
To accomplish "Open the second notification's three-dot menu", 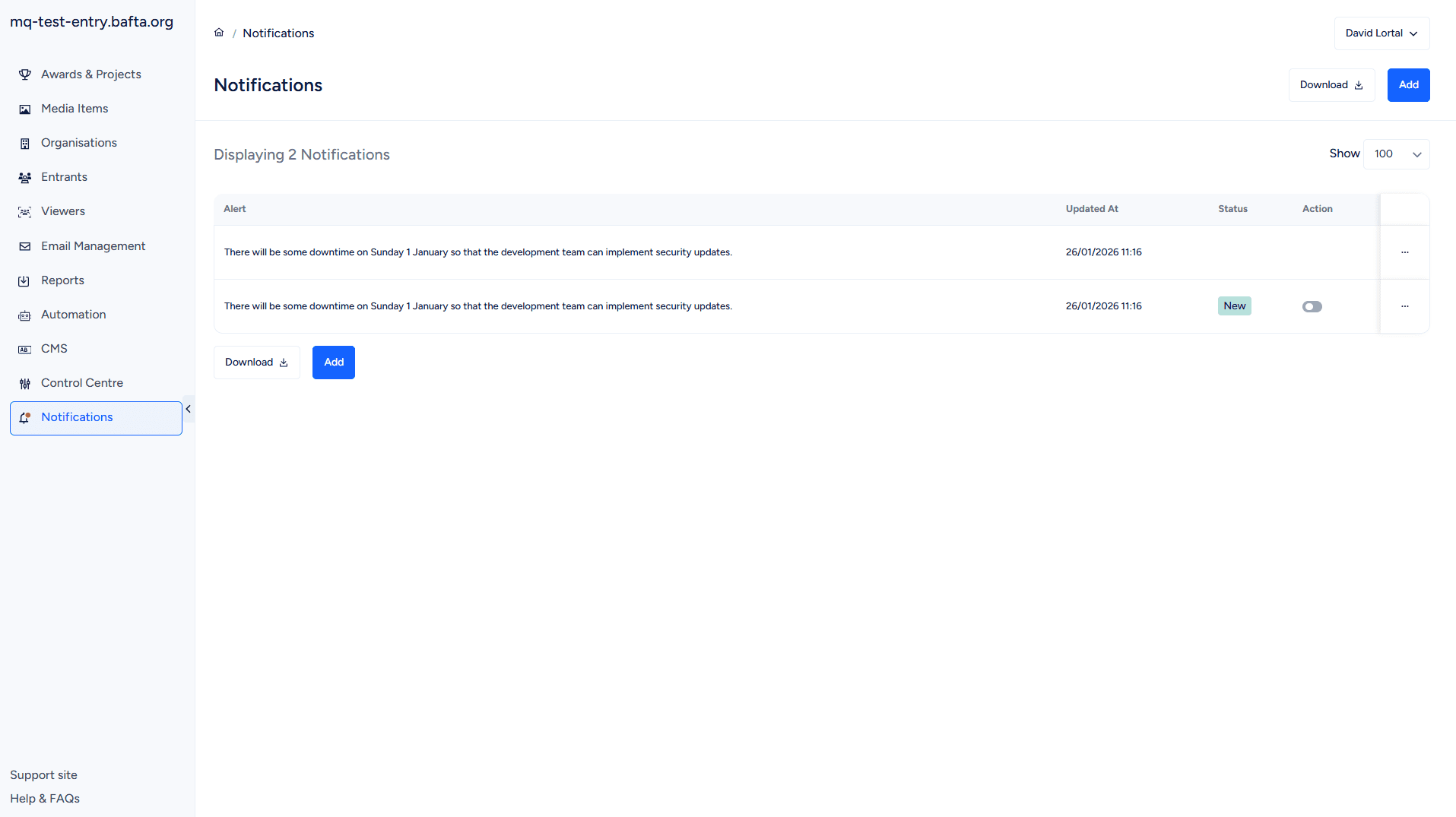I will (1404, 306).
